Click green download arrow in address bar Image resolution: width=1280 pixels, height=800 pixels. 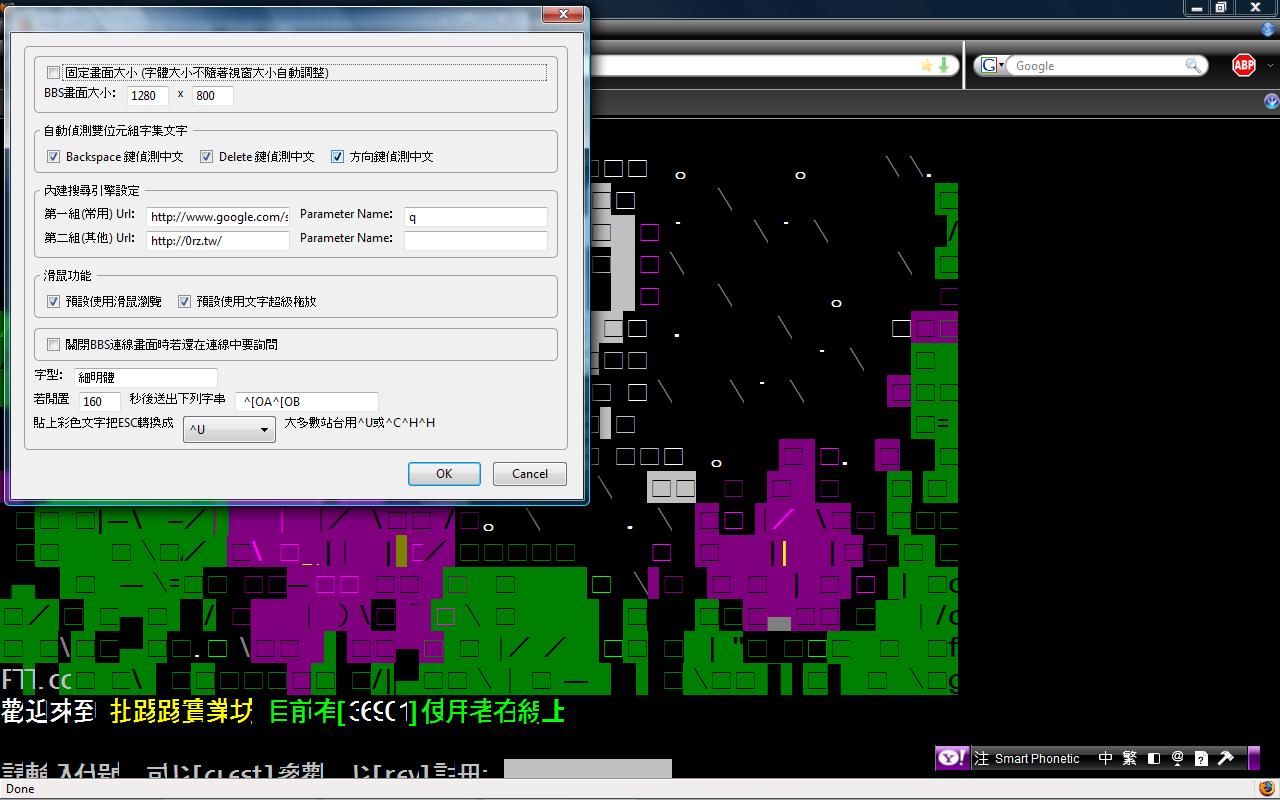943,65
